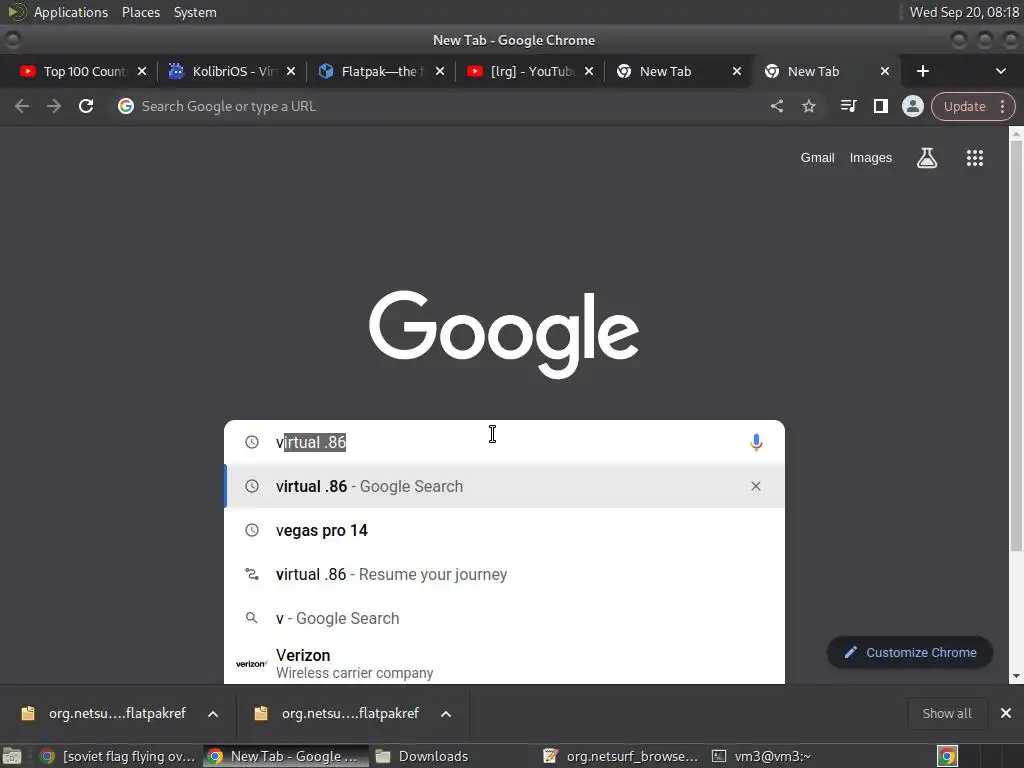Image resolution: width=1024 pixels, height=768 pixels.
Task: Close the Flatpak tab
Action: coord(440,71)
